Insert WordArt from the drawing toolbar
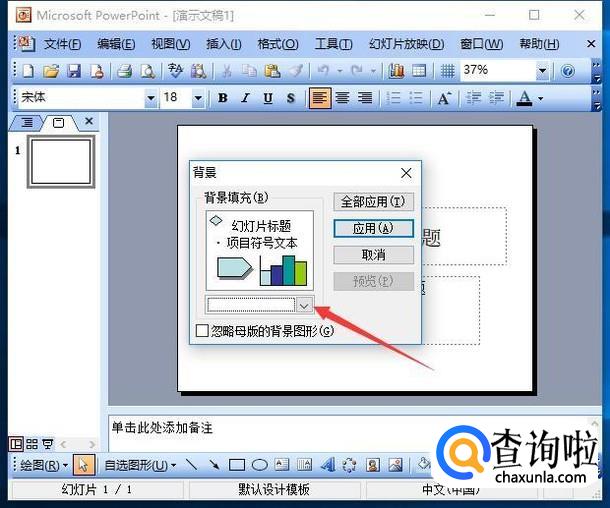Viewport: 610px width, 508px height. click(x=328, y=465)
